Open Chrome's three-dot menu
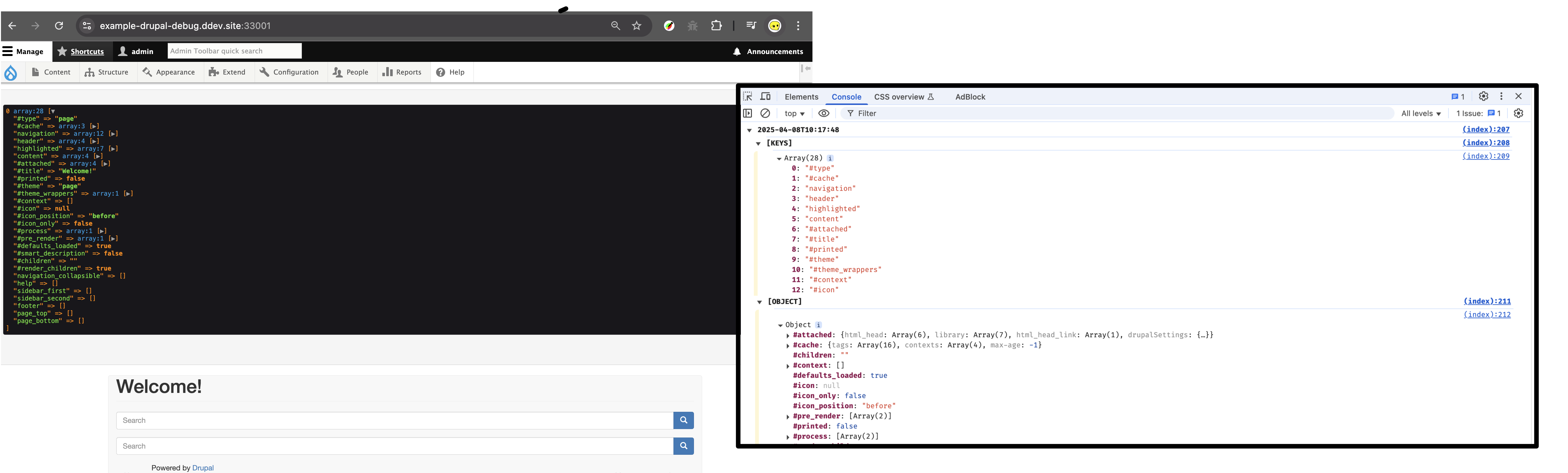1568x473 pixels. 798,26
